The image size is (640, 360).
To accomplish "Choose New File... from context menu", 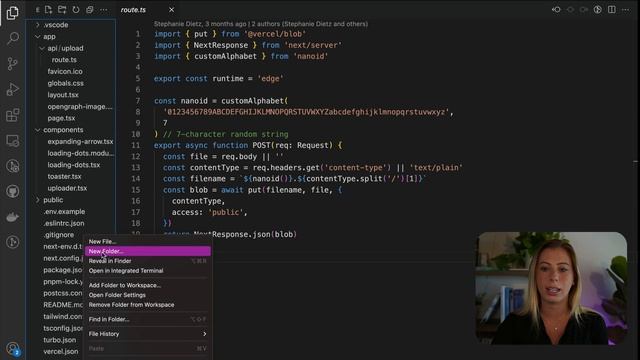I will click(148, 241).
